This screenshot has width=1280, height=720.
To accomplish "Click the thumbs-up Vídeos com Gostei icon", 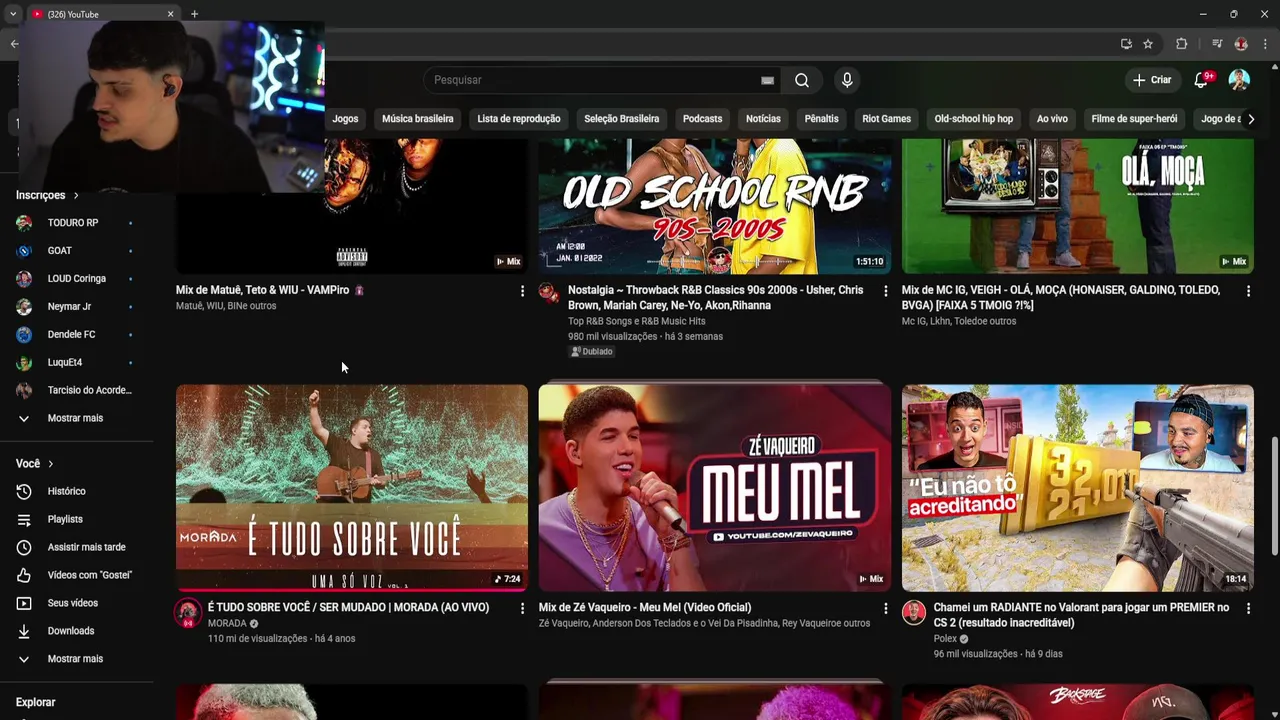I will click(x=24, y=575).
